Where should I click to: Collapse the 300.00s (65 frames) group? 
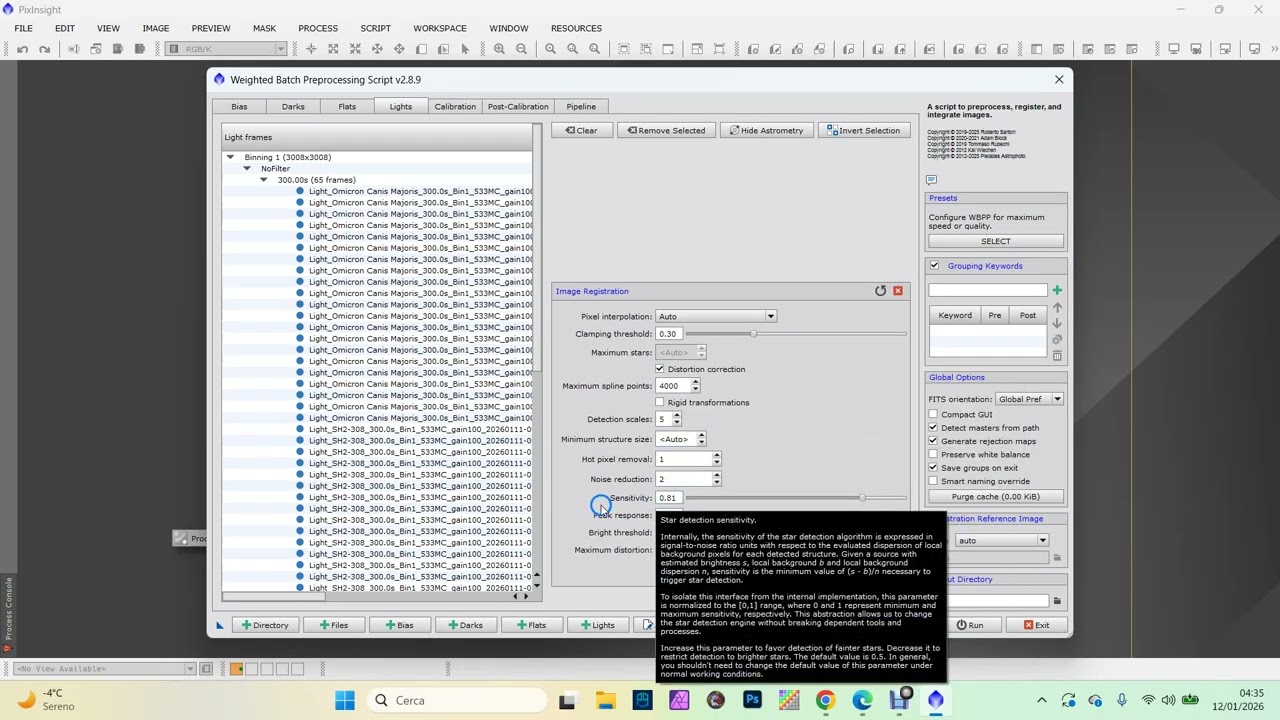[264, 180]
